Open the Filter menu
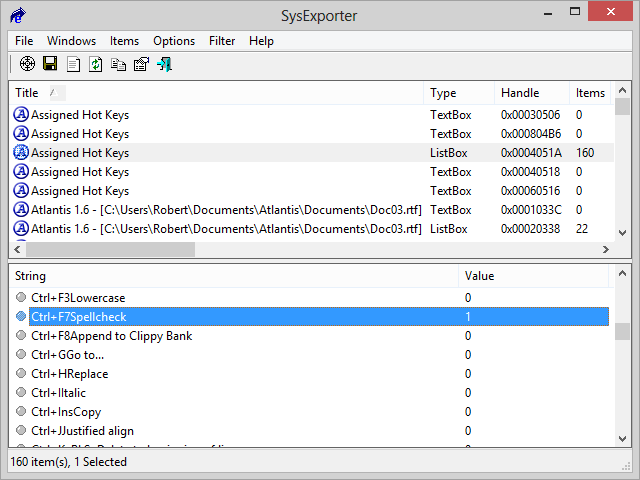Screen dimensions: 640x480 tap(222, 41)
